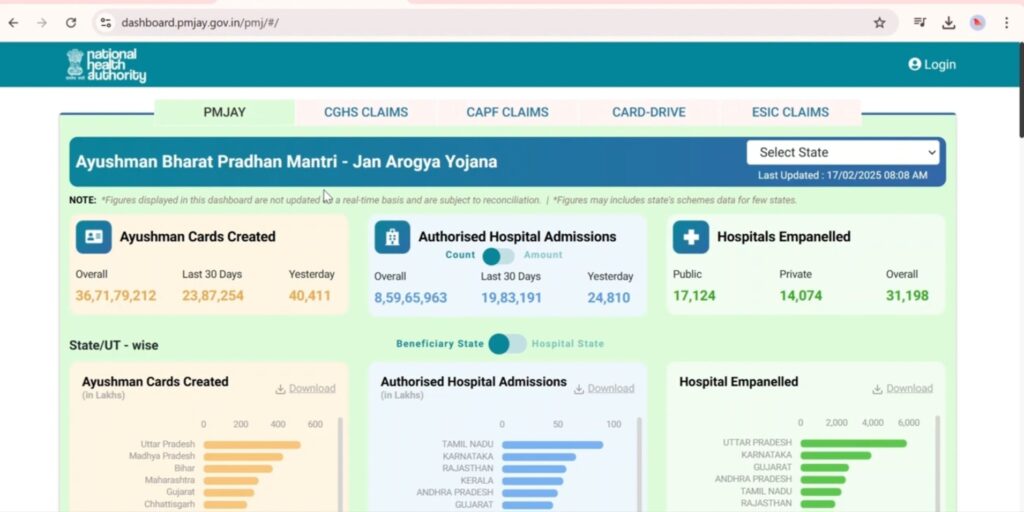Switch to the CGHS CLAIMS tab
1024x512 pixels.
366,112
